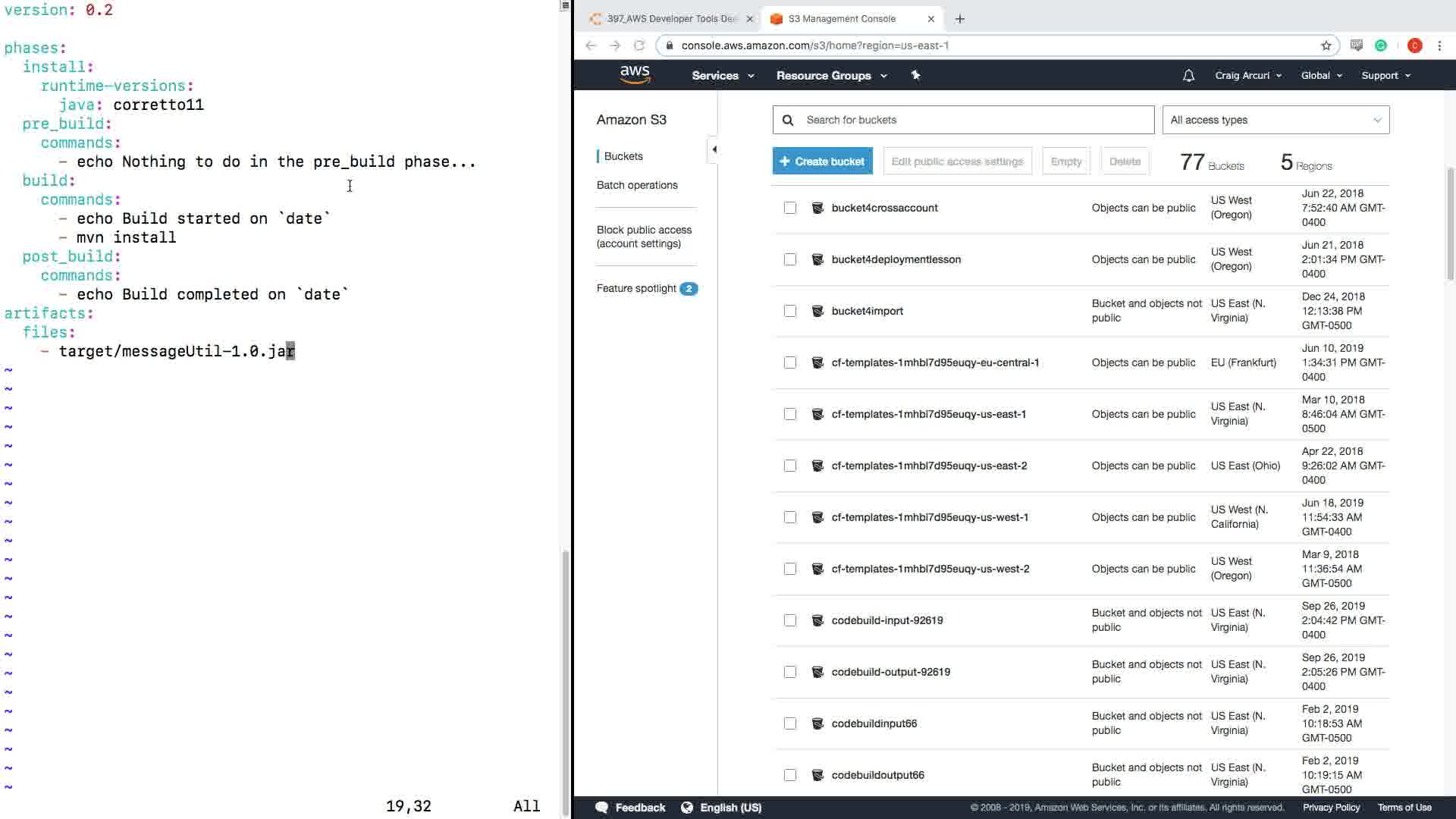
Task: Open a new browser tab with plus
Action: pyautogui.click(x=959, y=19)
